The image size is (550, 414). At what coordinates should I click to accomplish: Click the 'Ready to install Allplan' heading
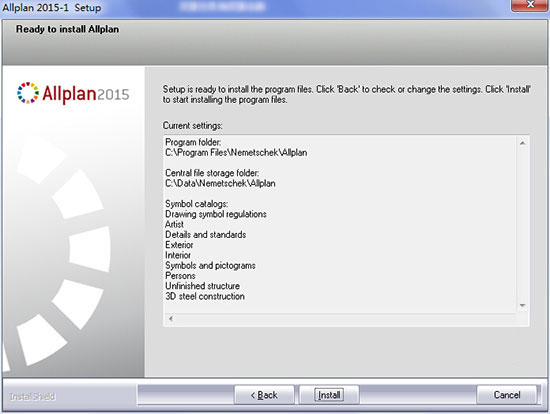pyautogui.click(x=67, y=29)
